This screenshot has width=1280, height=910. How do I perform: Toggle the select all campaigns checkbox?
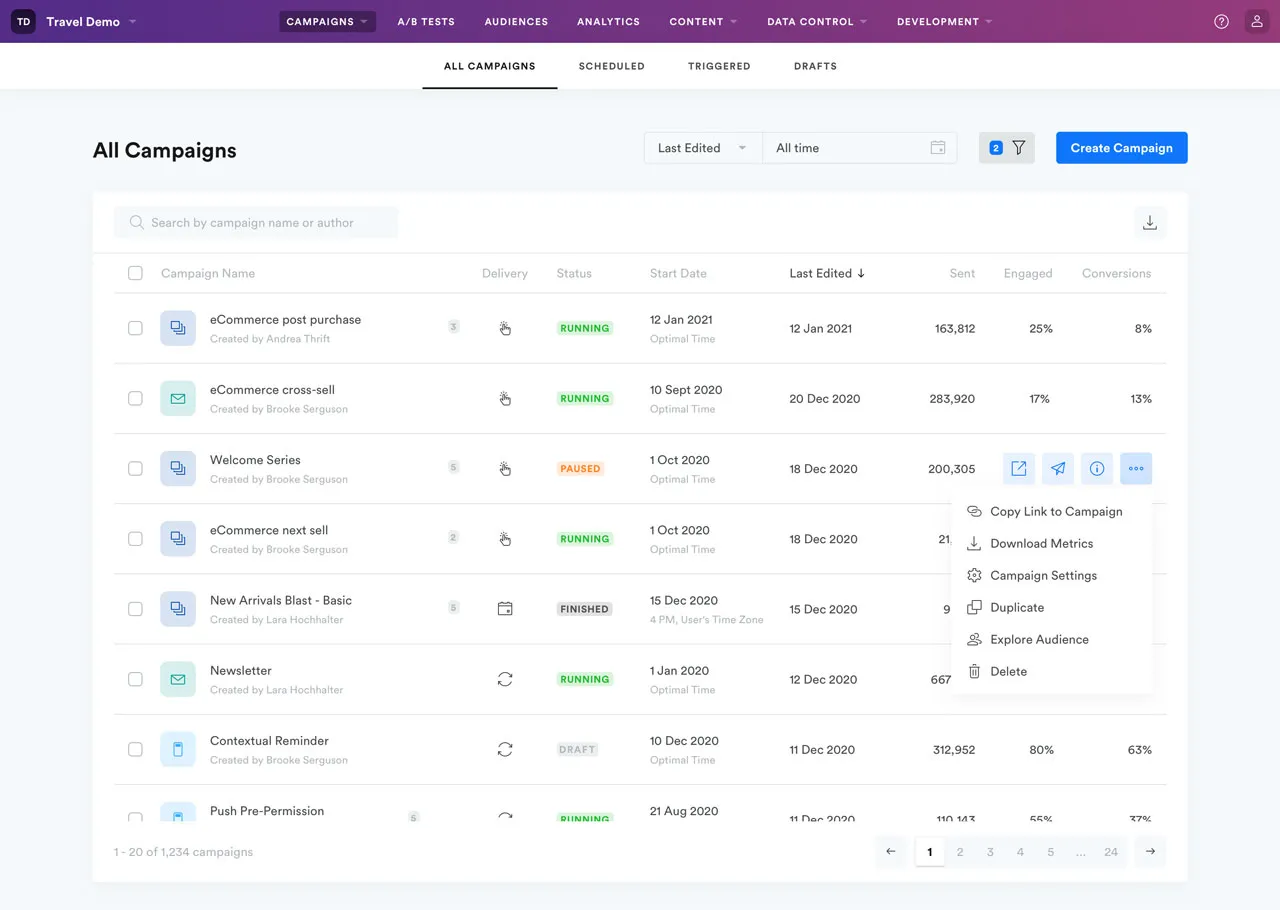tap(135, 273)
